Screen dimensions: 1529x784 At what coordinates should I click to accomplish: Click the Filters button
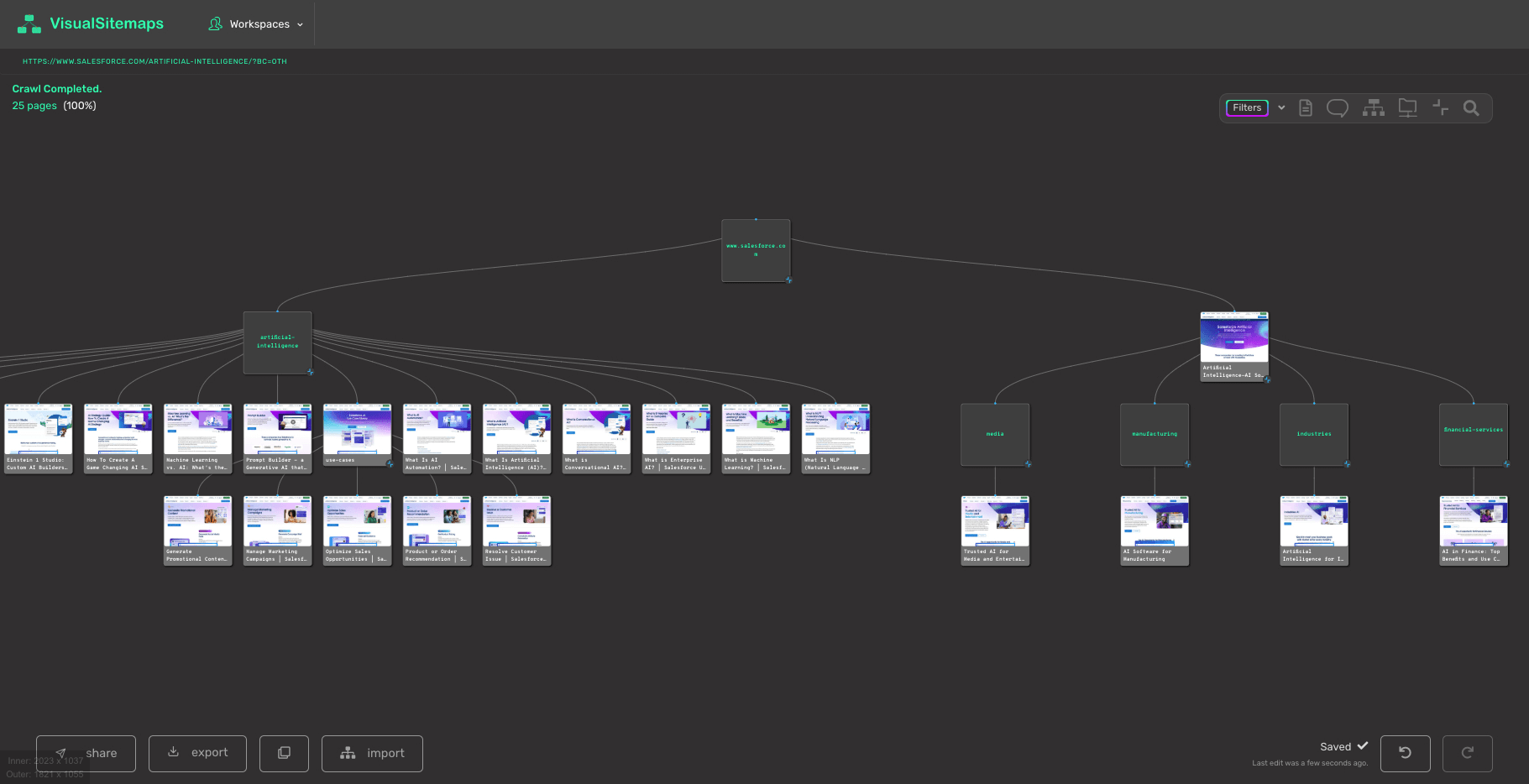tap(1247, 107)
